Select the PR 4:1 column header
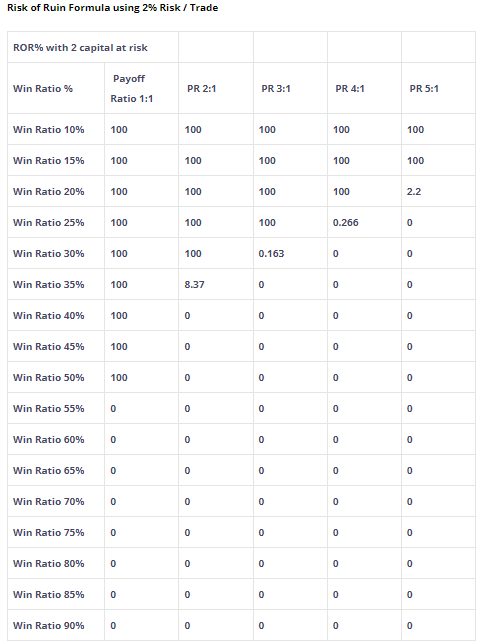Image resolution: width=480 pixels, height=643 pixels. pyautogui.click(x=364, y=89)
